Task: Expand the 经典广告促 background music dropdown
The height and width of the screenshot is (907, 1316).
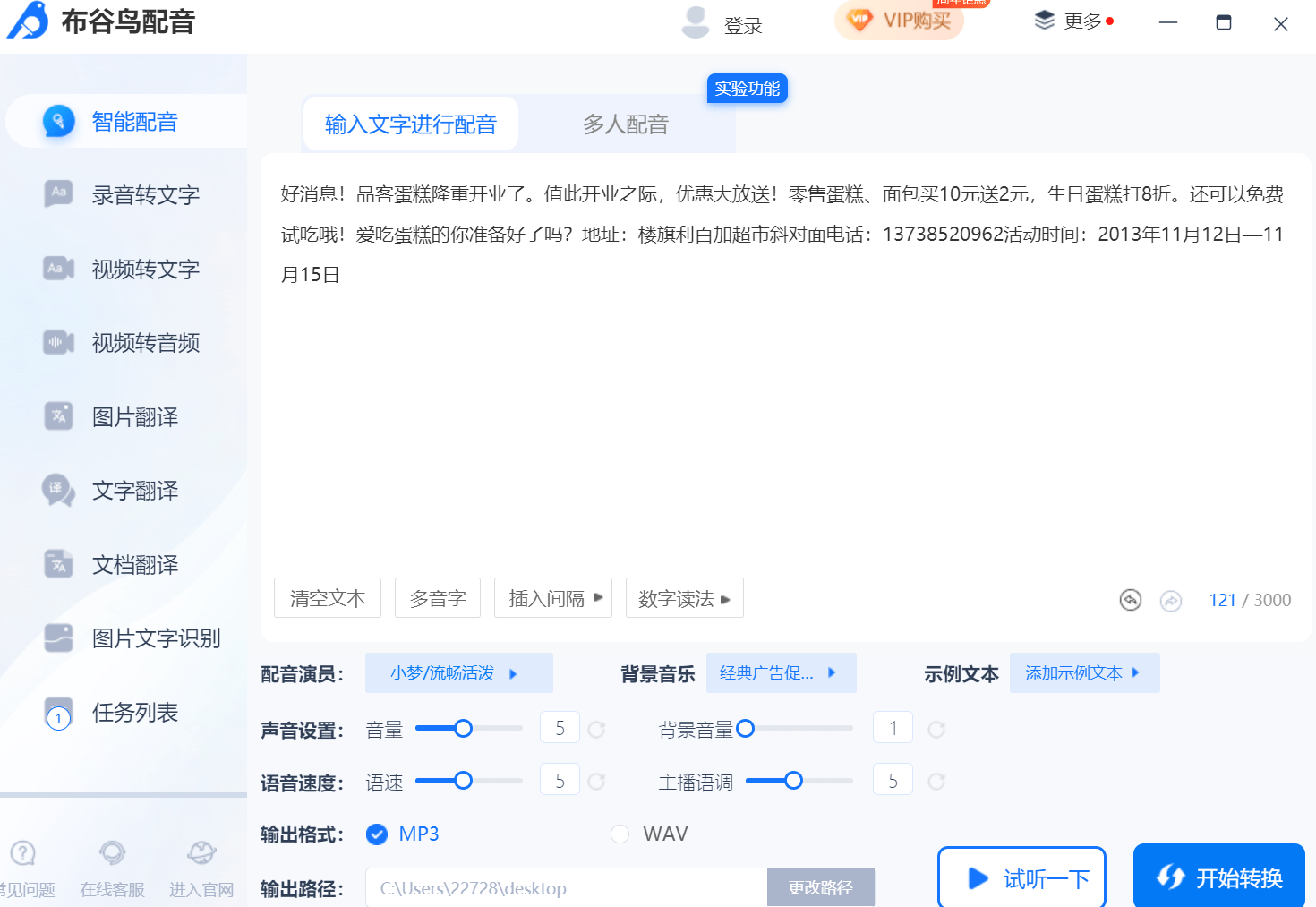Action: pyautogui.click(x=781, y=672)
